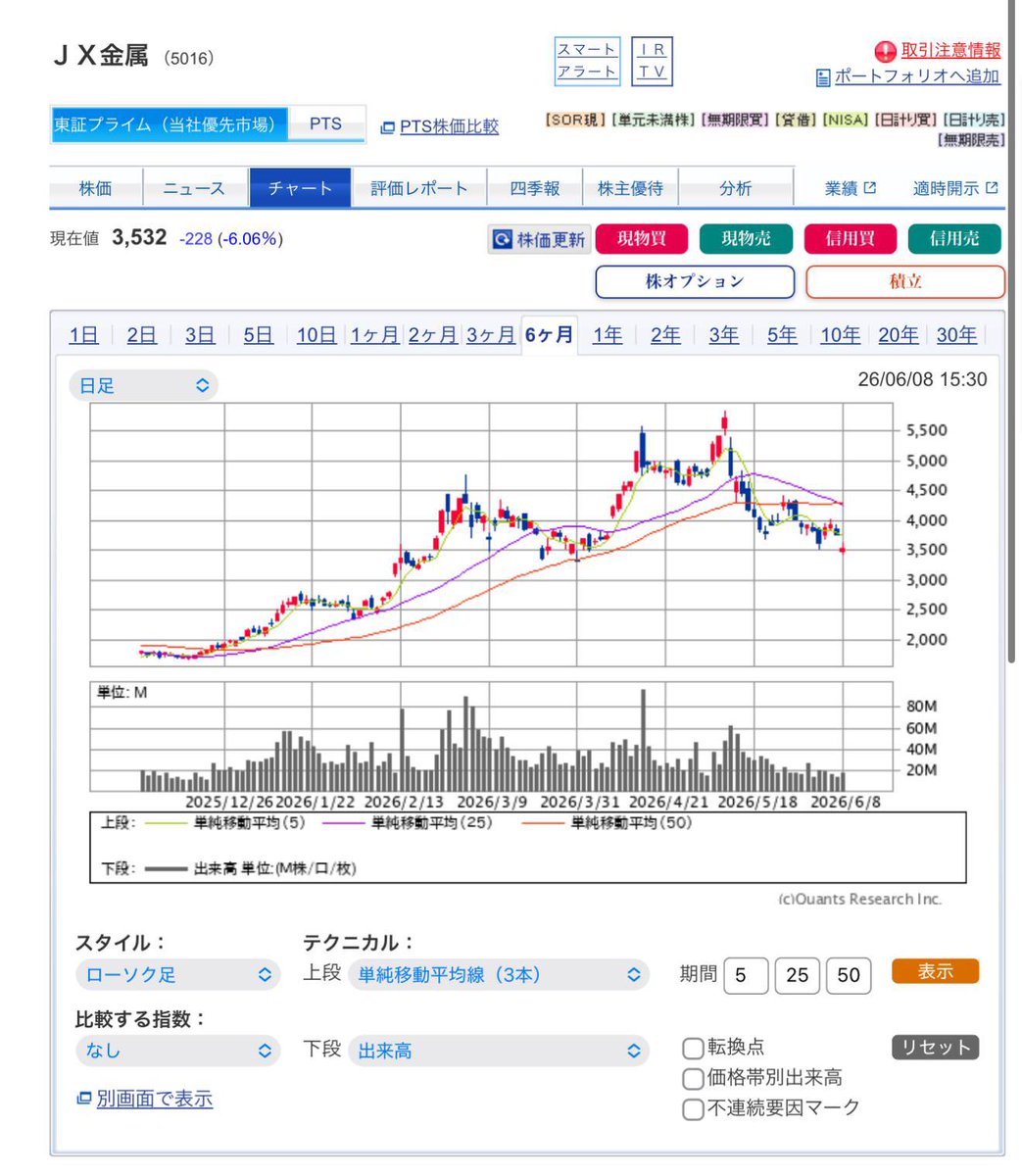Set chart range to 1日

click(84, 335)
